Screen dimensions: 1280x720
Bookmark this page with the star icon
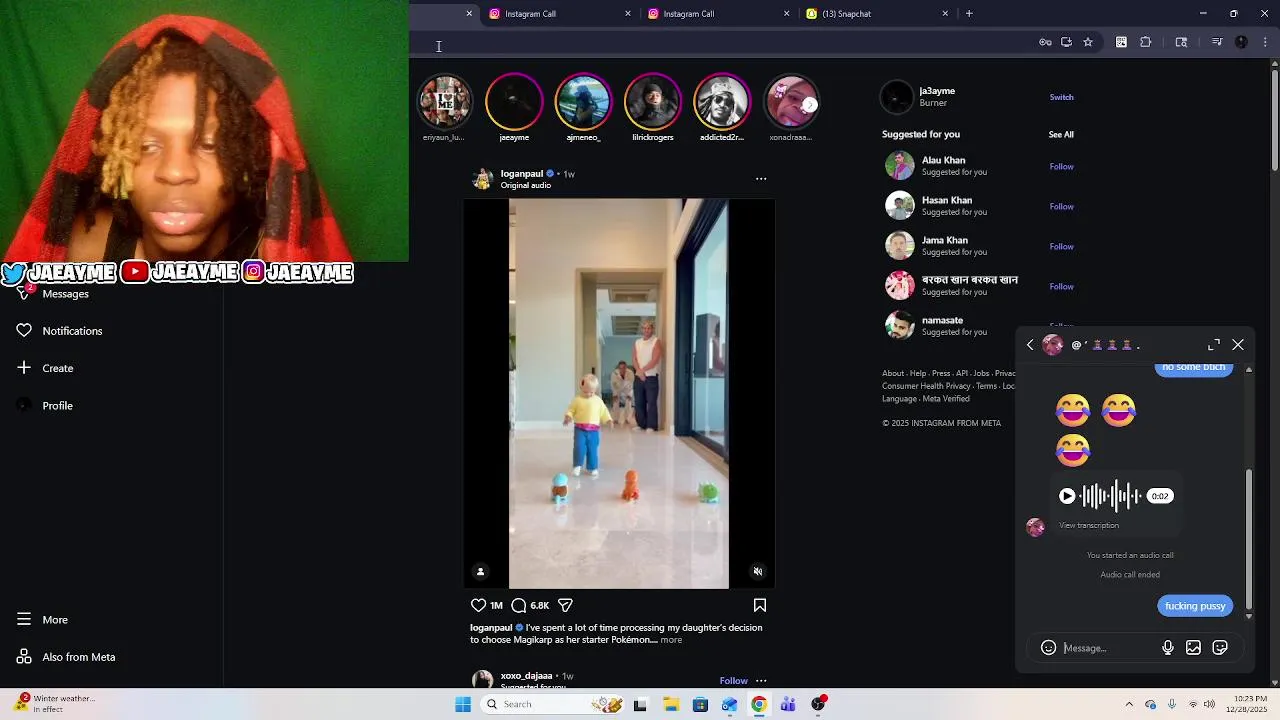[1088, 42]
